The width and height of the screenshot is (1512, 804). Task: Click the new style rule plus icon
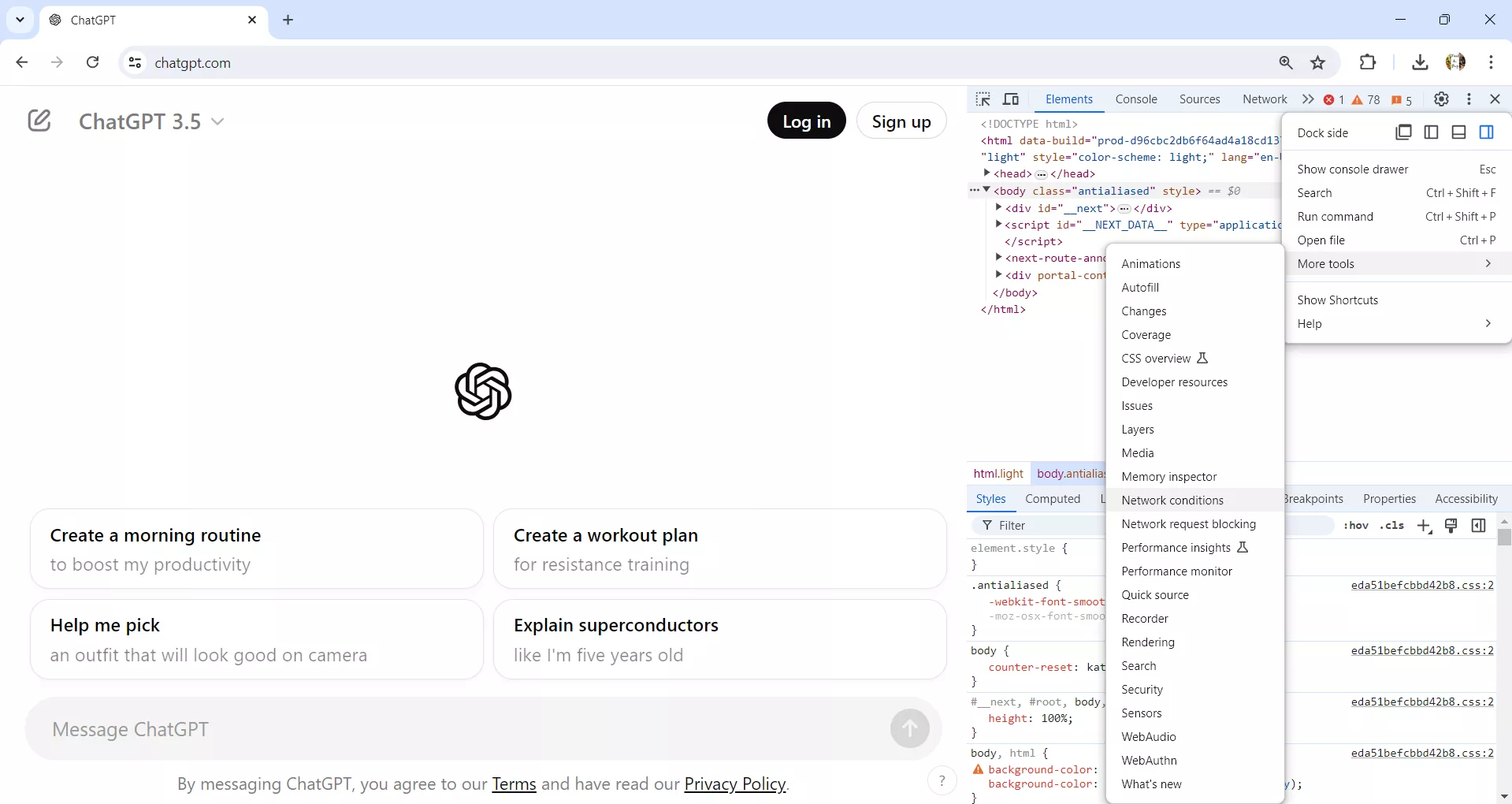[1425, 526]
